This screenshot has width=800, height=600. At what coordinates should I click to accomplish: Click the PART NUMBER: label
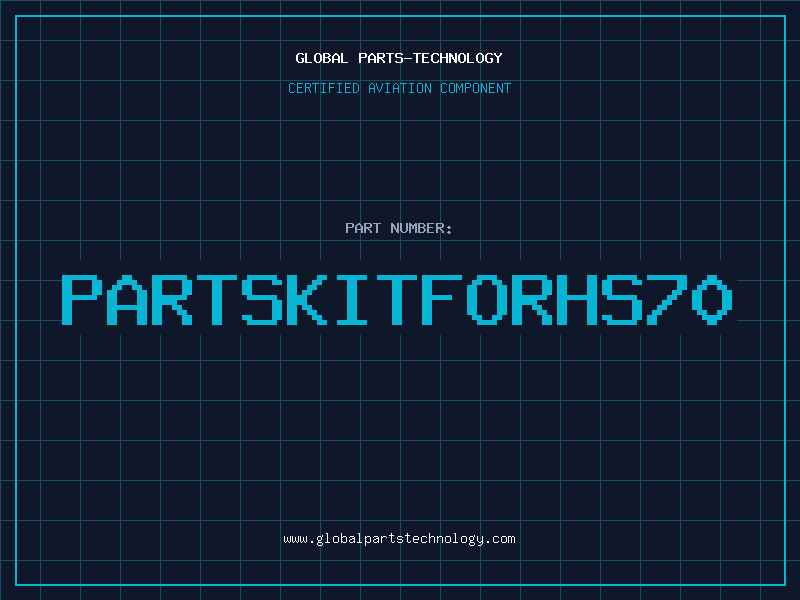(399, 228)
